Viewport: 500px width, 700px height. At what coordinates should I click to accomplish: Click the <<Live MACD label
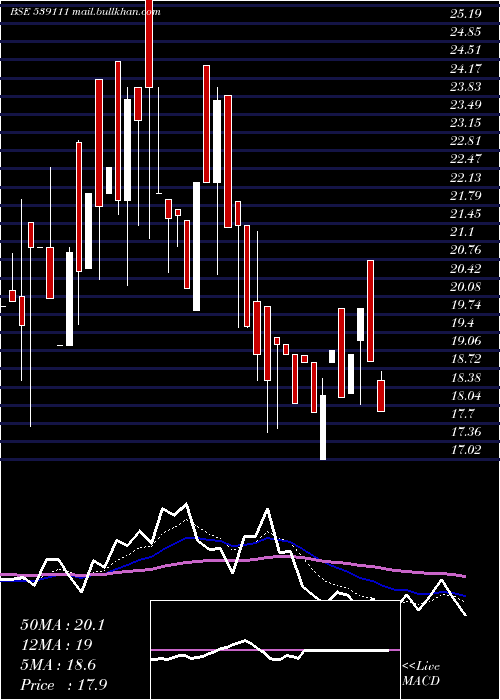pos(421,674)
